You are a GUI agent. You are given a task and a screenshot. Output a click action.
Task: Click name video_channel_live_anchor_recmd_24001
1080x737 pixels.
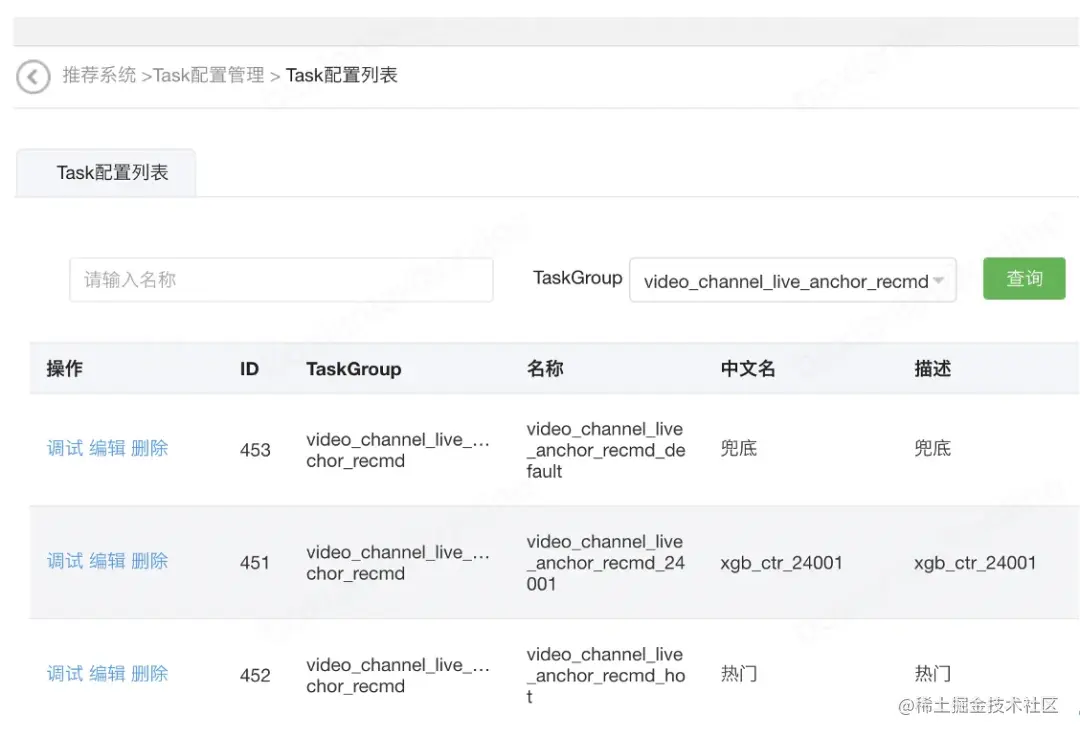[606, 563]
